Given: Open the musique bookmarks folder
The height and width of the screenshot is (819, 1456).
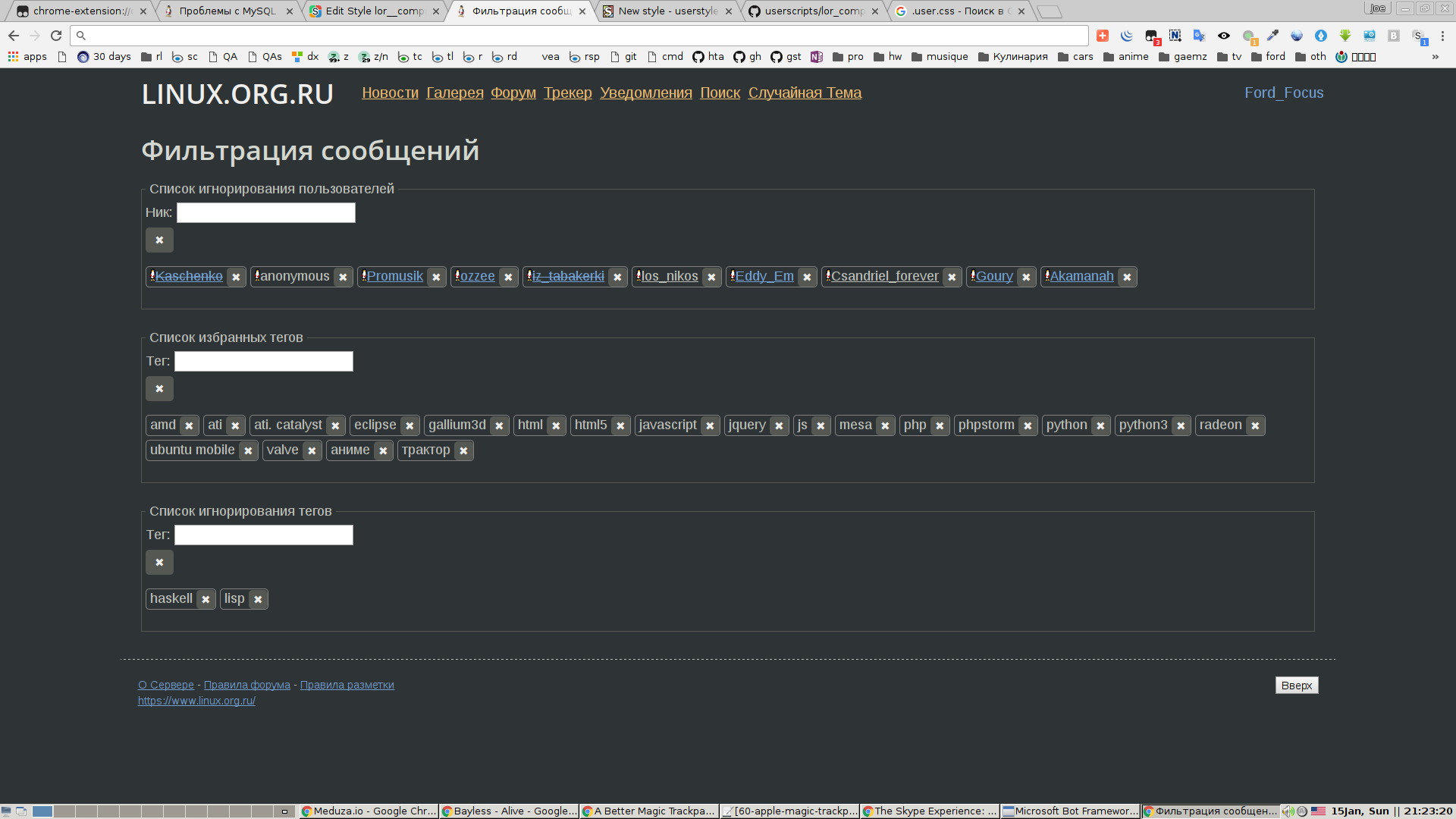Looking at the screenshot, I should coord(940,57).
